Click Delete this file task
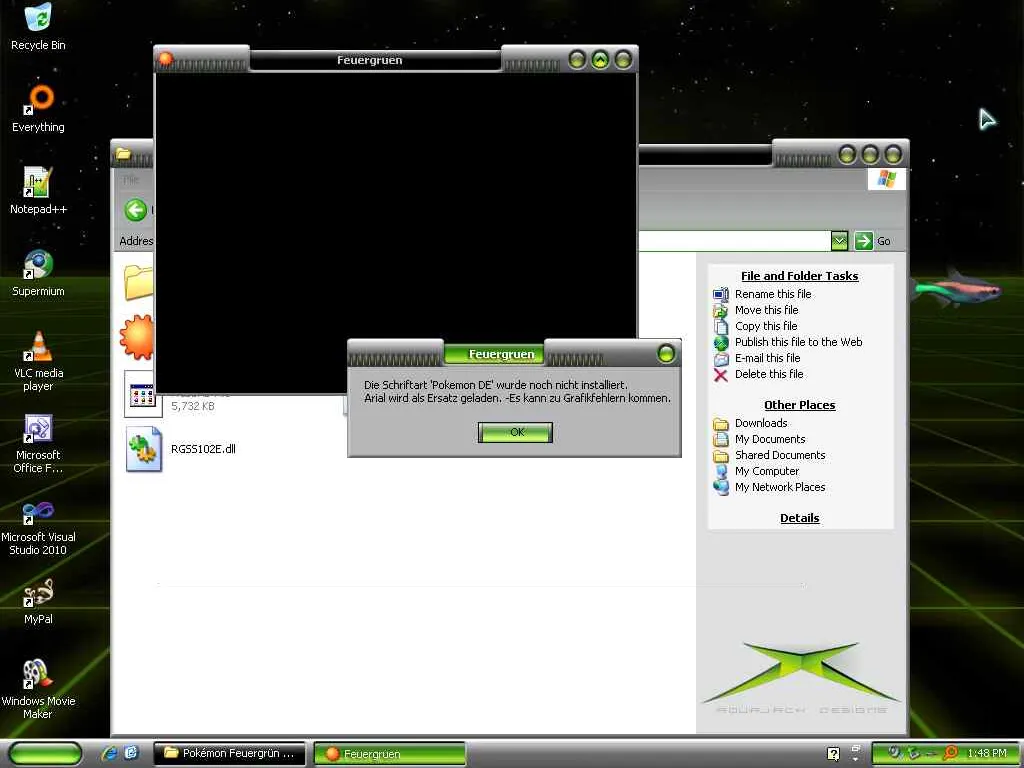 (x=769, y=374)
